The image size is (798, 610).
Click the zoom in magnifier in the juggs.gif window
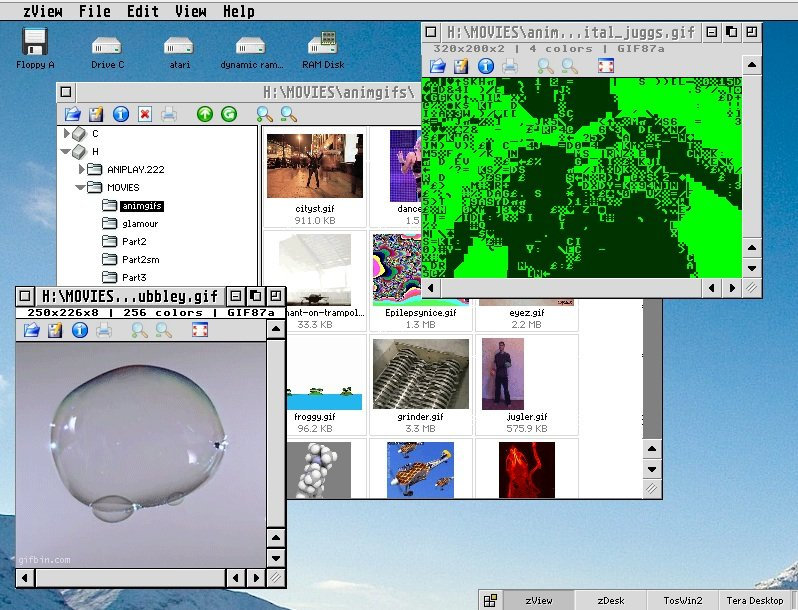pyautogui.click(x=546, y=66)
